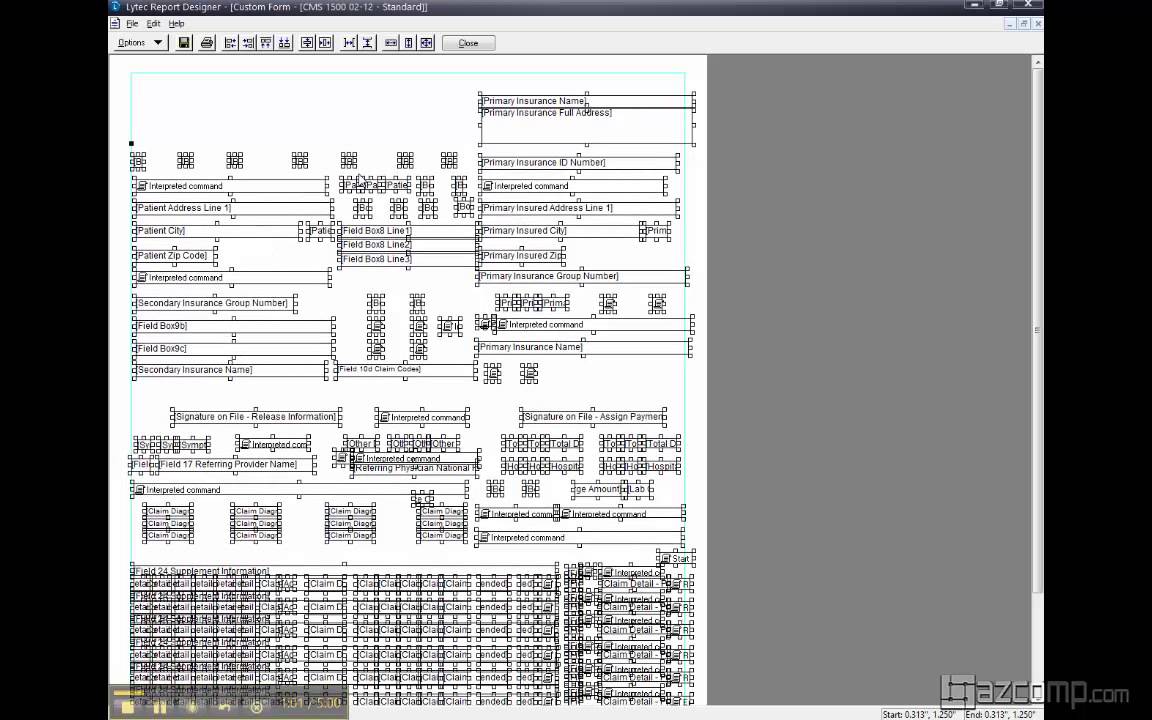This screenshot has height=720, width=1152.
Task: Select the Patient City field
Action: [217, 231]
